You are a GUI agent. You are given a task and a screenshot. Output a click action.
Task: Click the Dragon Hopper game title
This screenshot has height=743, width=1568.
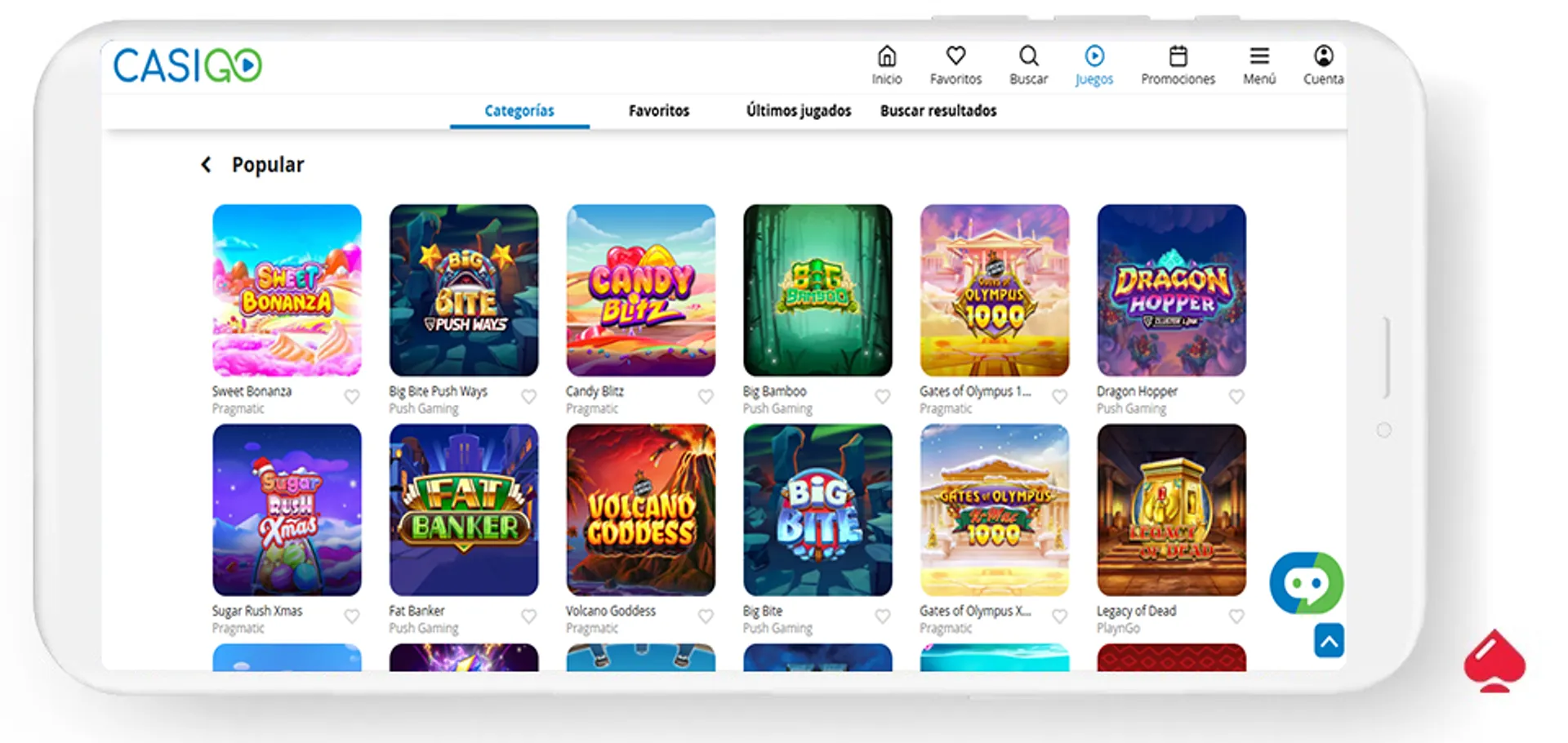(x=1137, y=391)
